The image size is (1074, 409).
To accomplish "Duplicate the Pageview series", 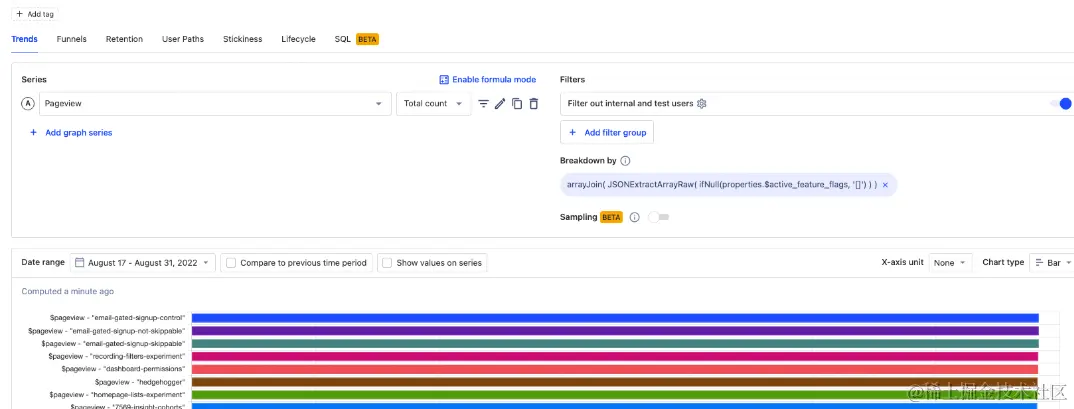I will pos(517,103).
